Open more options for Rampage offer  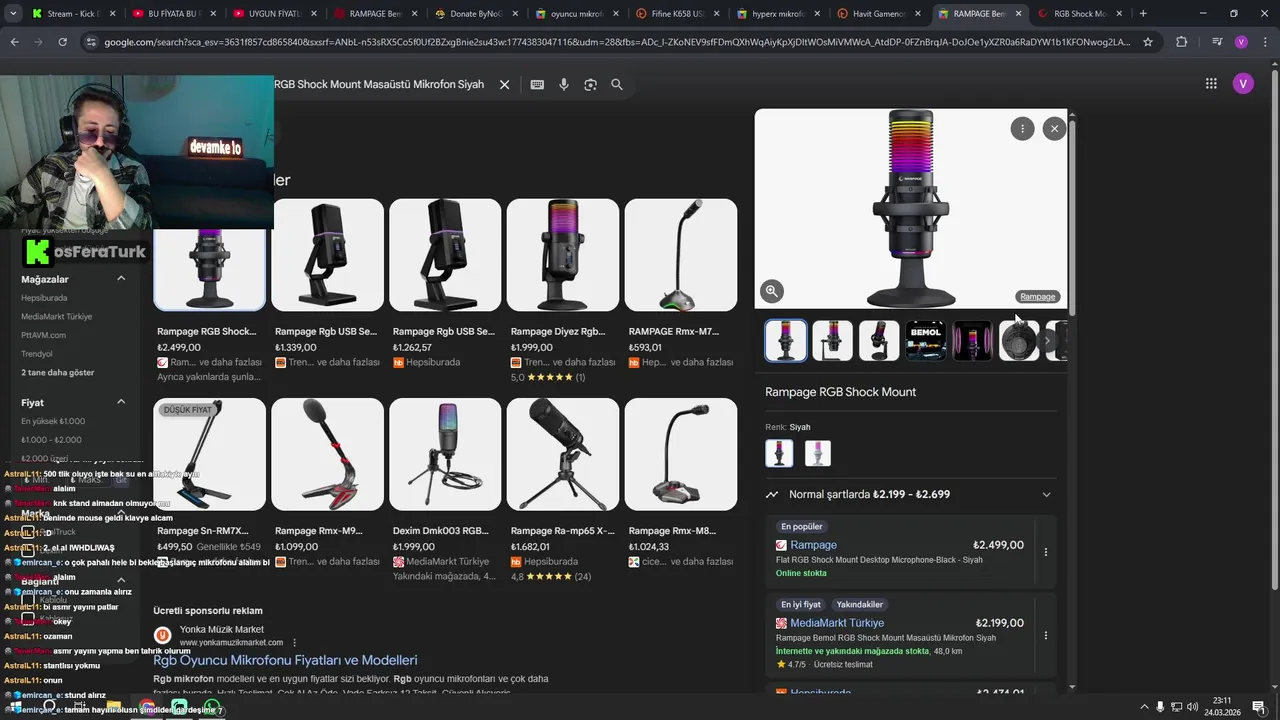[x=1046, y=552]
